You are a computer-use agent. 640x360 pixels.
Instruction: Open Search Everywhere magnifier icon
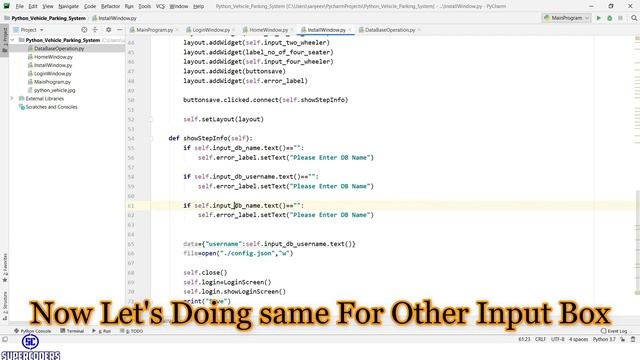pos(634,18)
